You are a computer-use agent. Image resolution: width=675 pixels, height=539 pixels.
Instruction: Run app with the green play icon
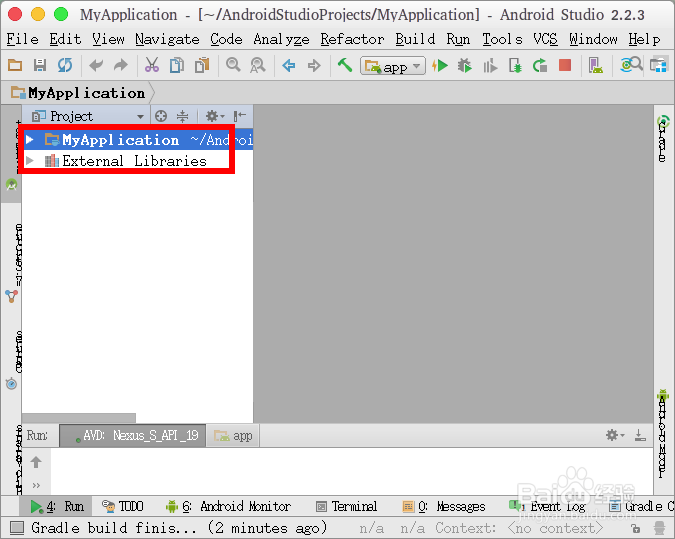(x=440, y=65)
